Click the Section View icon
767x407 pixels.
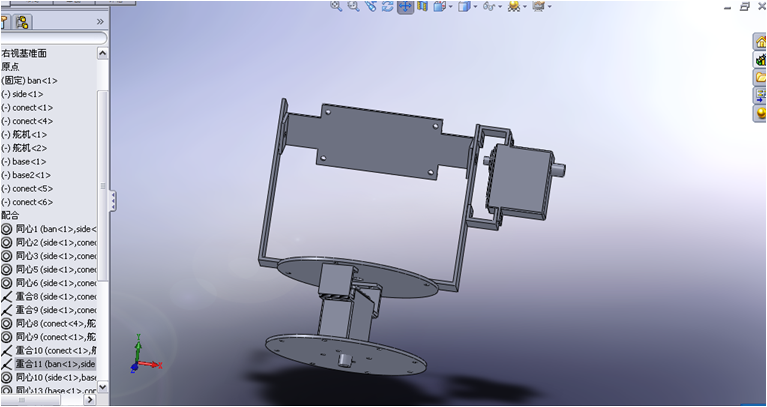[422, 6]
